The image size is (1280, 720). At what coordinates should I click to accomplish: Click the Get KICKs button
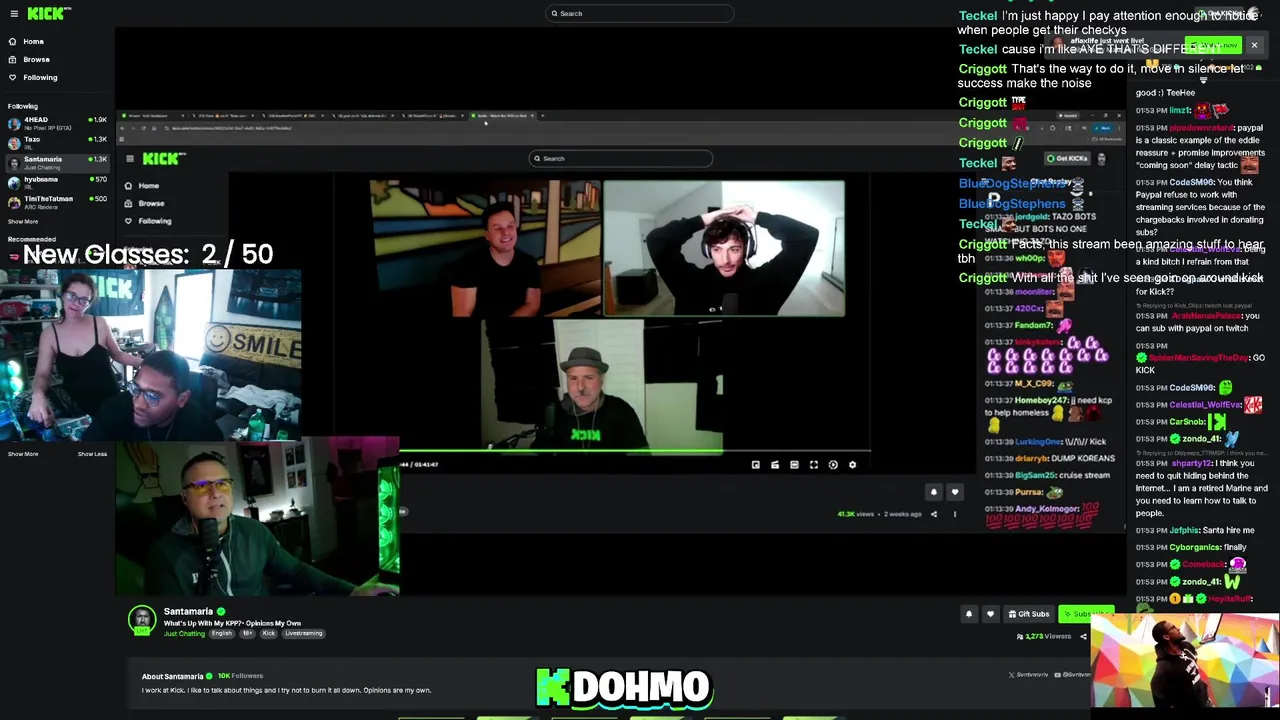[1068, 158]
